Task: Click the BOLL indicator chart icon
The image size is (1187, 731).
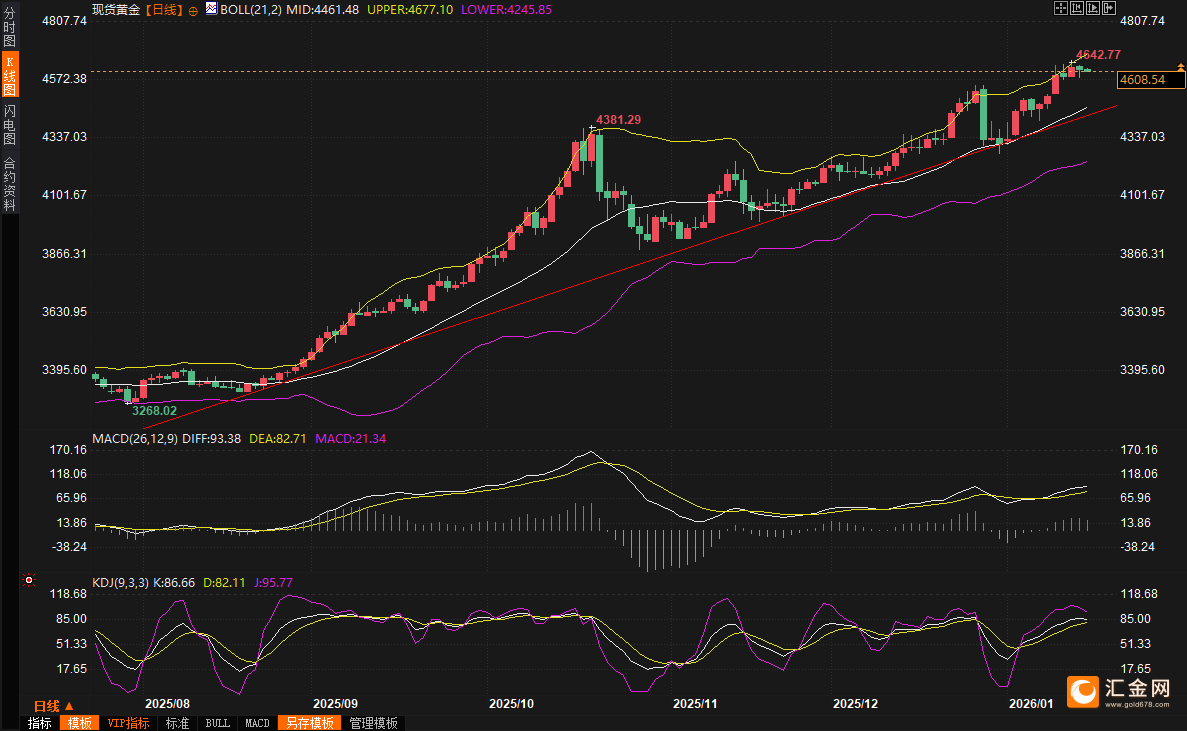Action: 210,8
